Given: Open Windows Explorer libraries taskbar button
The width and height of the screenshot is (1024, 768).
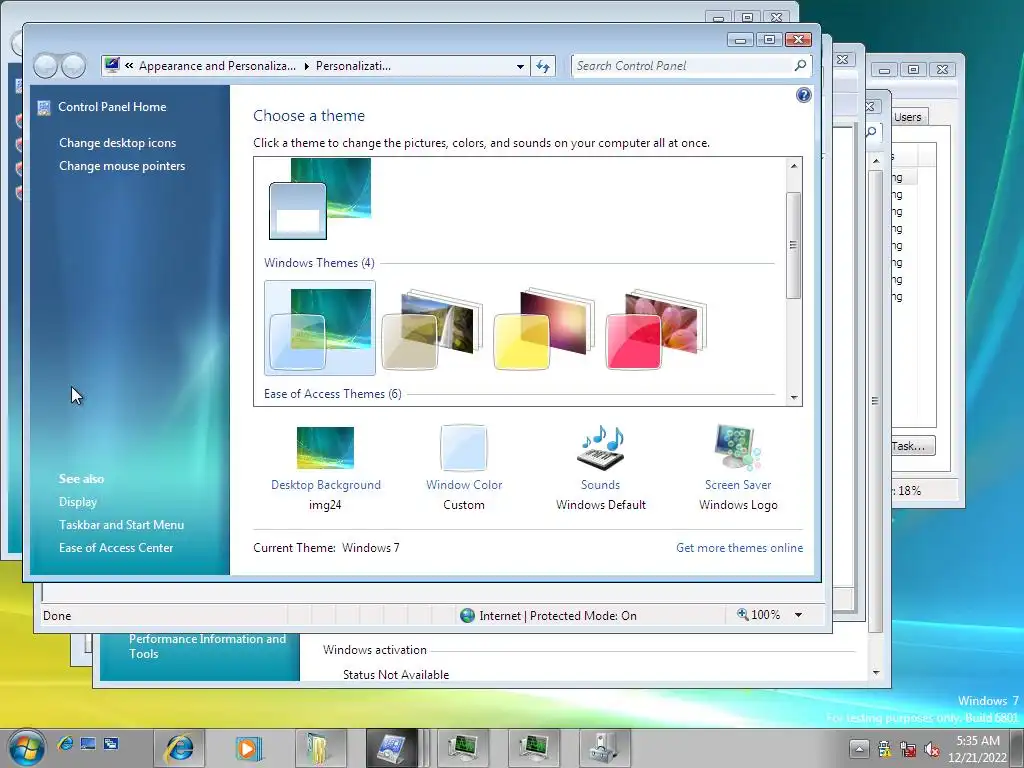Looking at the screenshot, I should 319,748.
